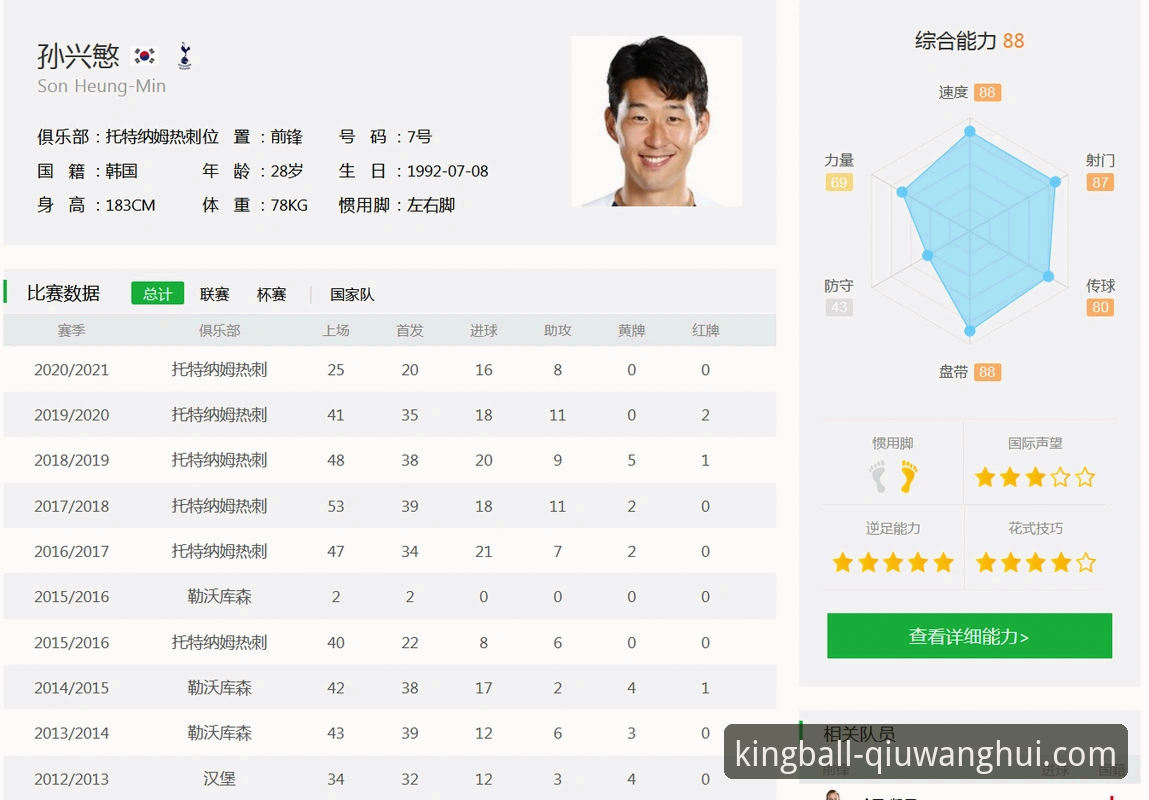Click the 俱乐部 column header
Viewport: 1149px width, 800px height.
point(219,330)
